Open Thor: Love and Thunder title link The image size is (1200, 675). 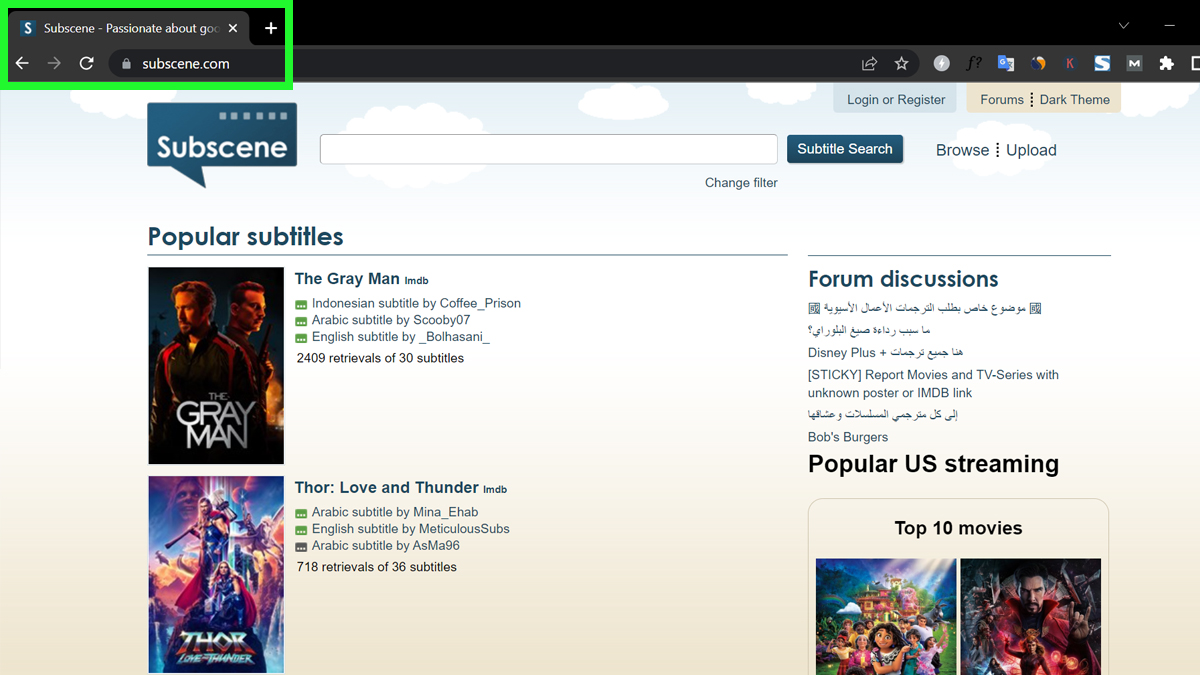[x=387, y=488]
